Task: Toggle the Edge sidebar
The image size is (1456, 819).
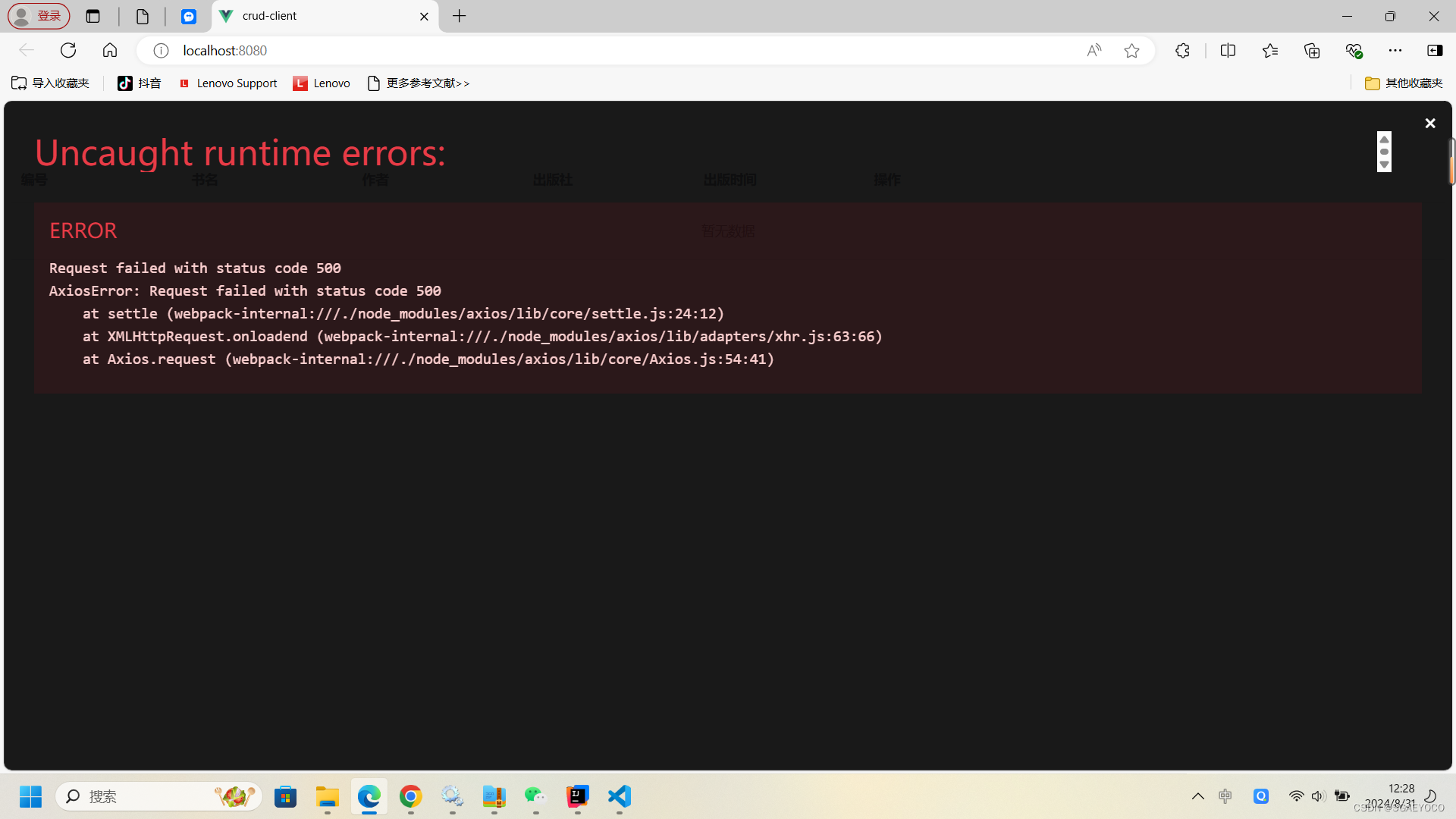Action: (x=1435, y=51)
